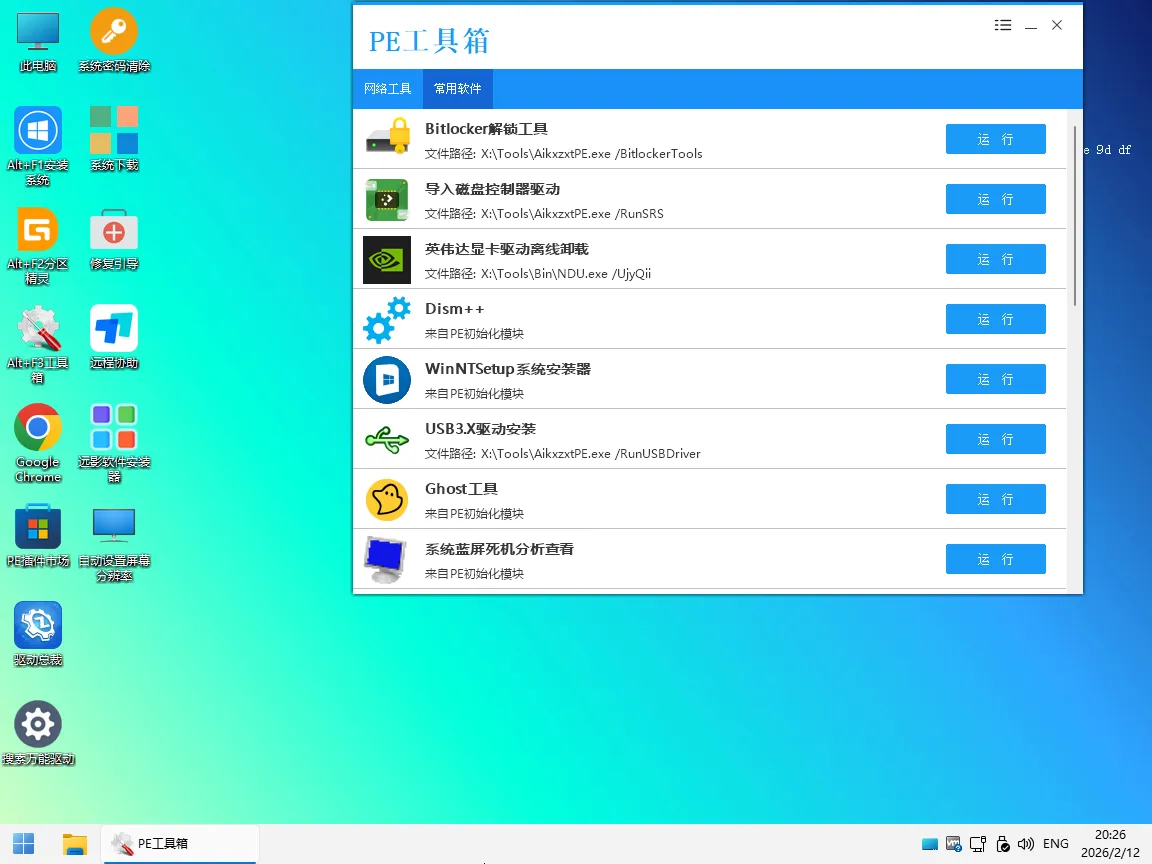Run the Bitlocker解锁工具 via its 运行 button
This screenshot has width=1152, height=864.
[x=995, y=139]
